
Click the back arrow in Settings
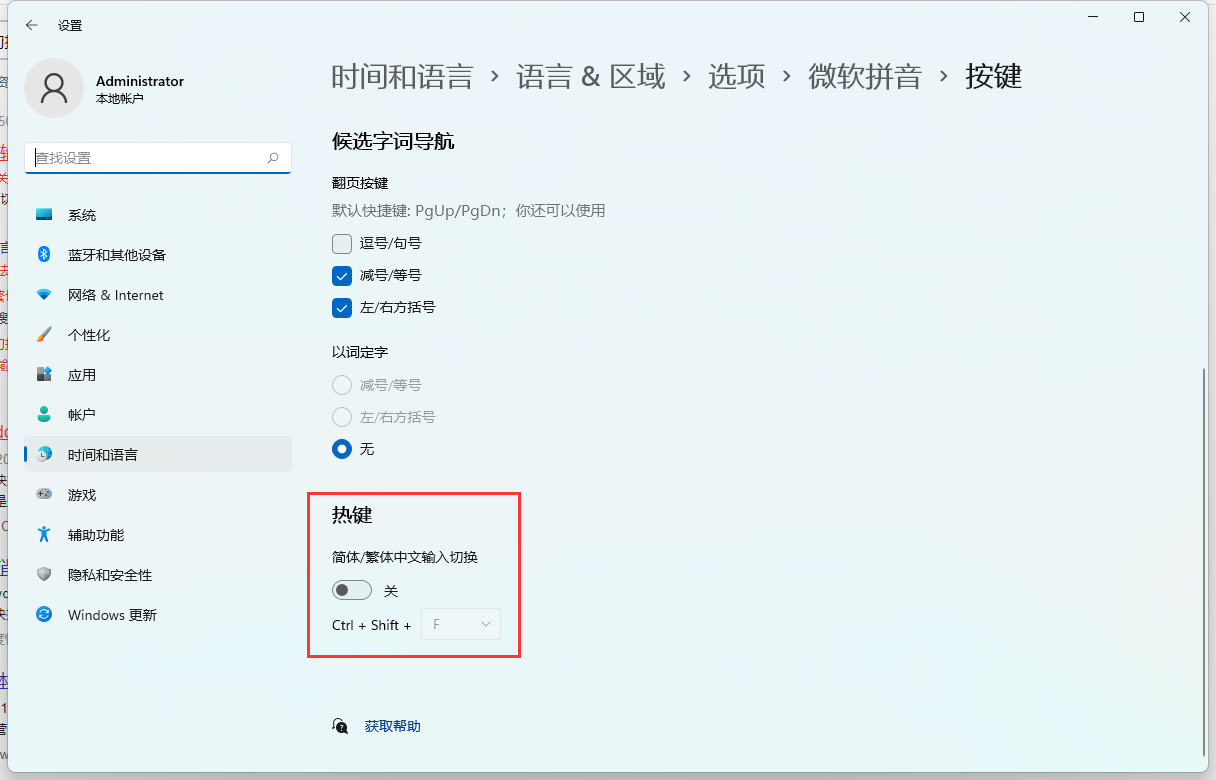pyautogui.click(x=31, y=25)
